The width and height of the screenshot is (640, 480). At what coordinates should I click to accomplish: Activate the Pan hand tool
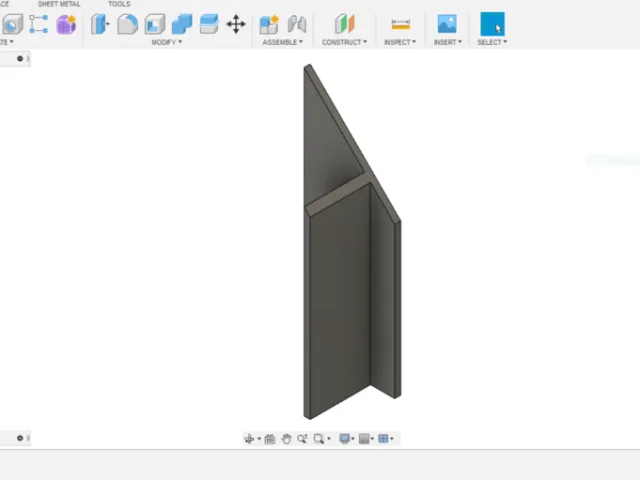pos(286,439)
